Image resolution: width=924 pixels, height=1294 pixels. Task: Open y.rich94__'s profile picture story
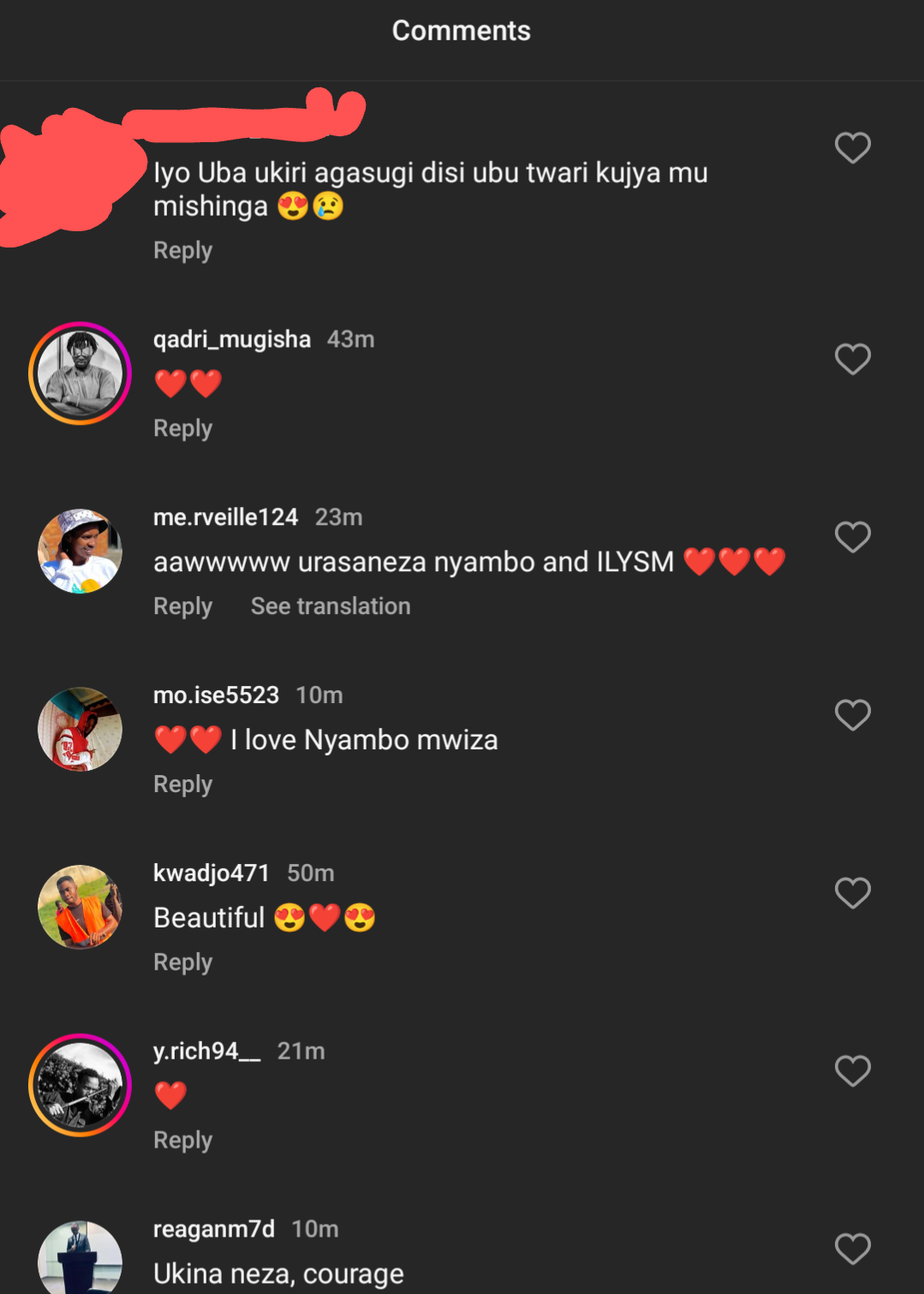[80, 1085]
